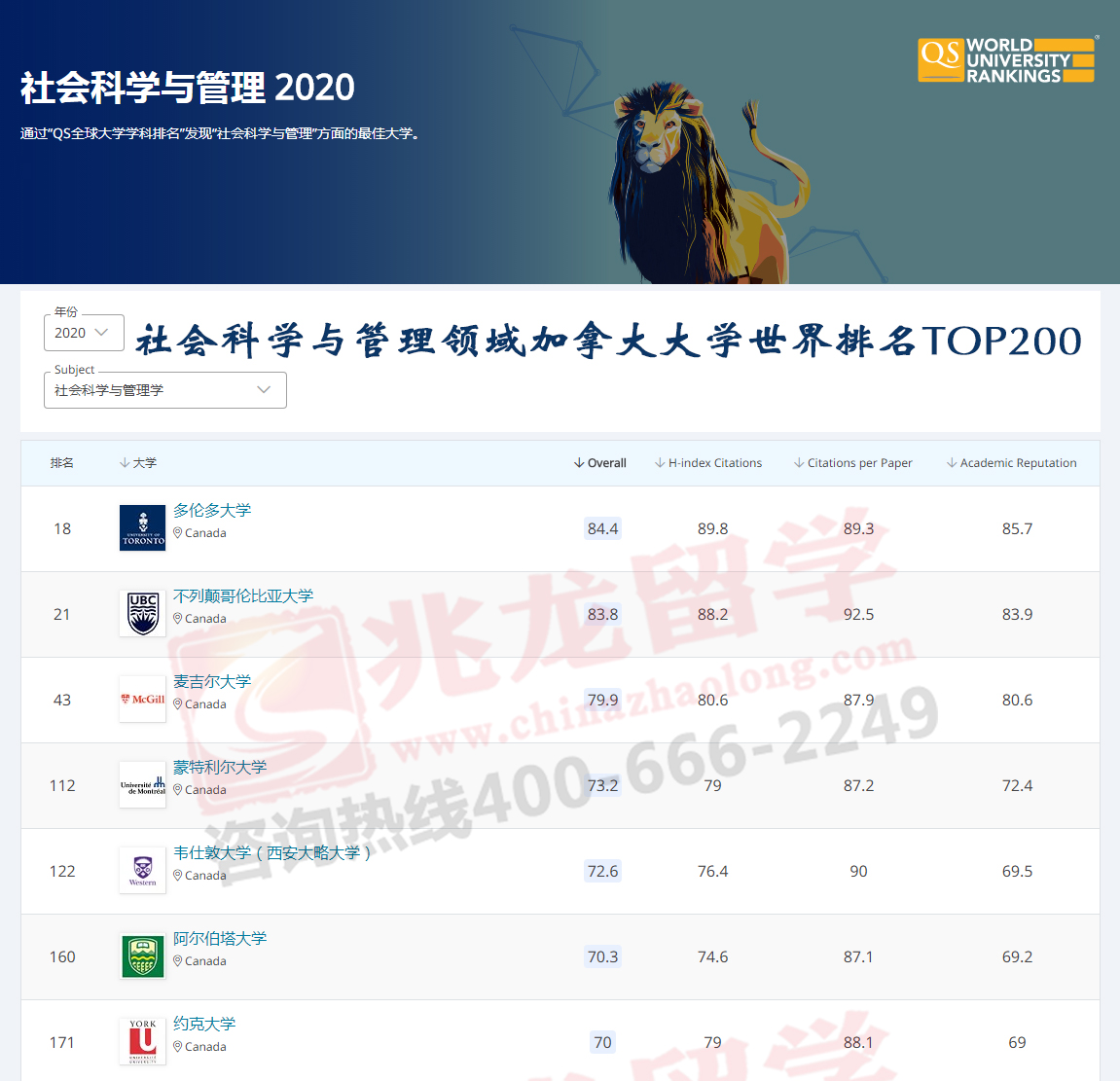Click the UBC university logo
The width and height of the screenshot is (1120, 1081).
[142, 614]
